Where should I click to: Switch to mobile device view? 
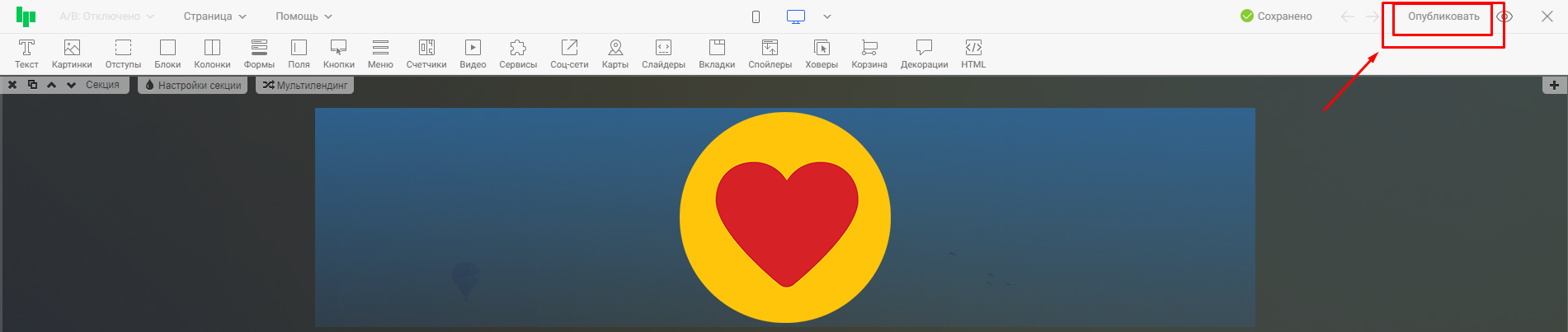756,16
